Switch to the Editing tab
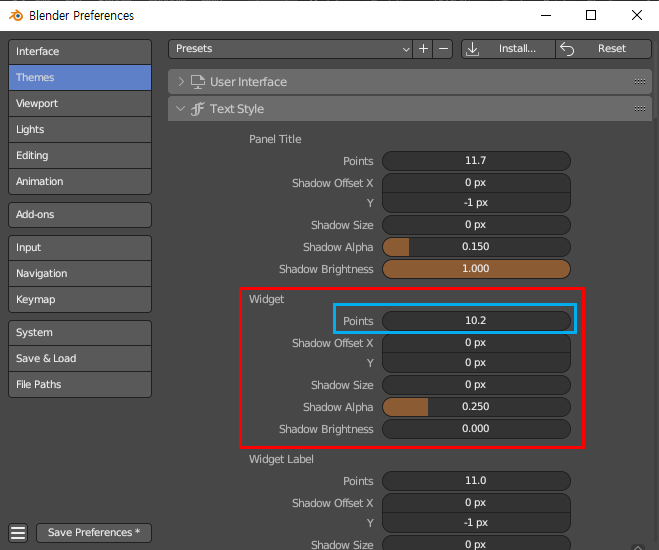The width and height of the screenshot is (659, 550). 80,155
